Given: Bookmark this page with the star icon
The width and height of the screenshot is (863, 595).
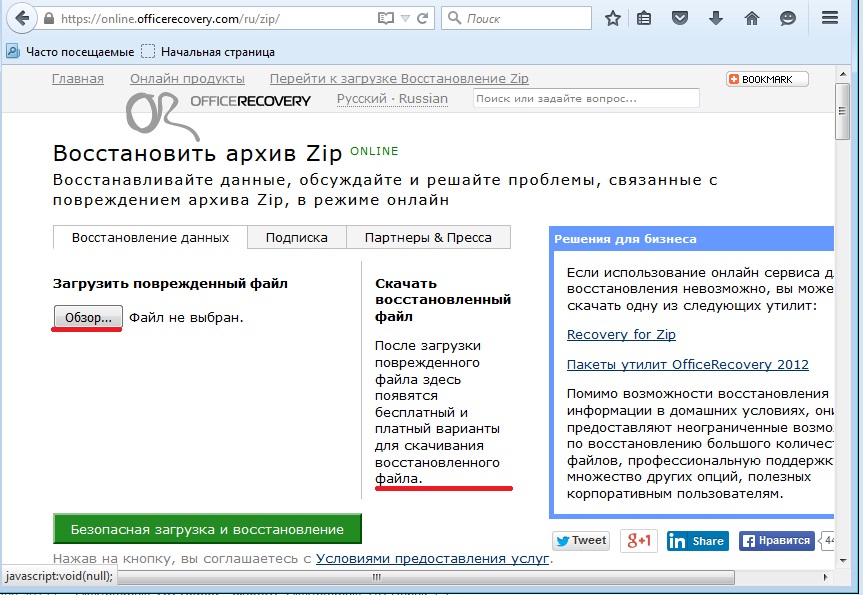Looking at the screenshot, I should click(x=613, y=18).
